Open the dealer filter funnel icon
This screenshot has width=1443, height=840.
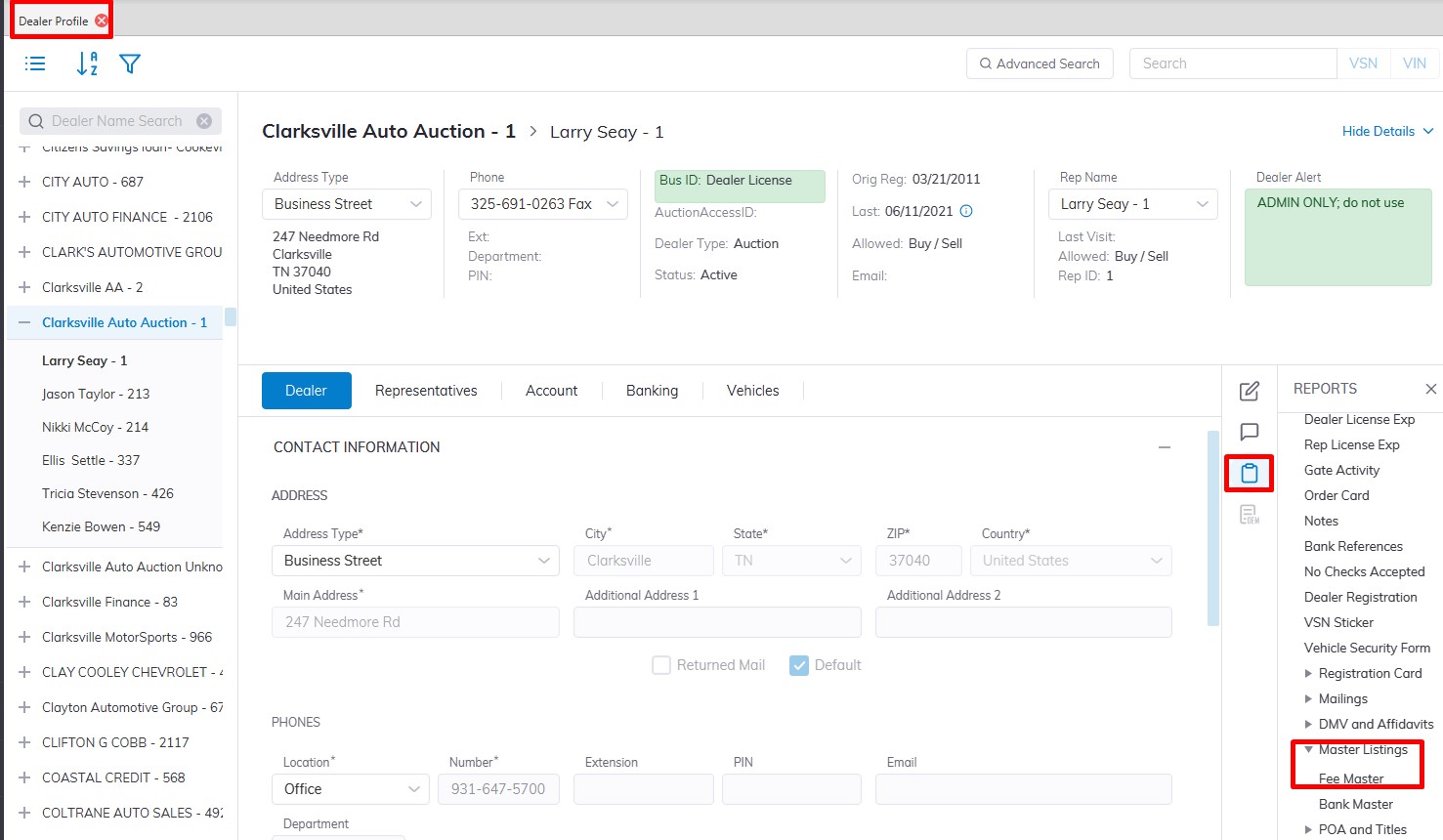(x=130, y=64)
